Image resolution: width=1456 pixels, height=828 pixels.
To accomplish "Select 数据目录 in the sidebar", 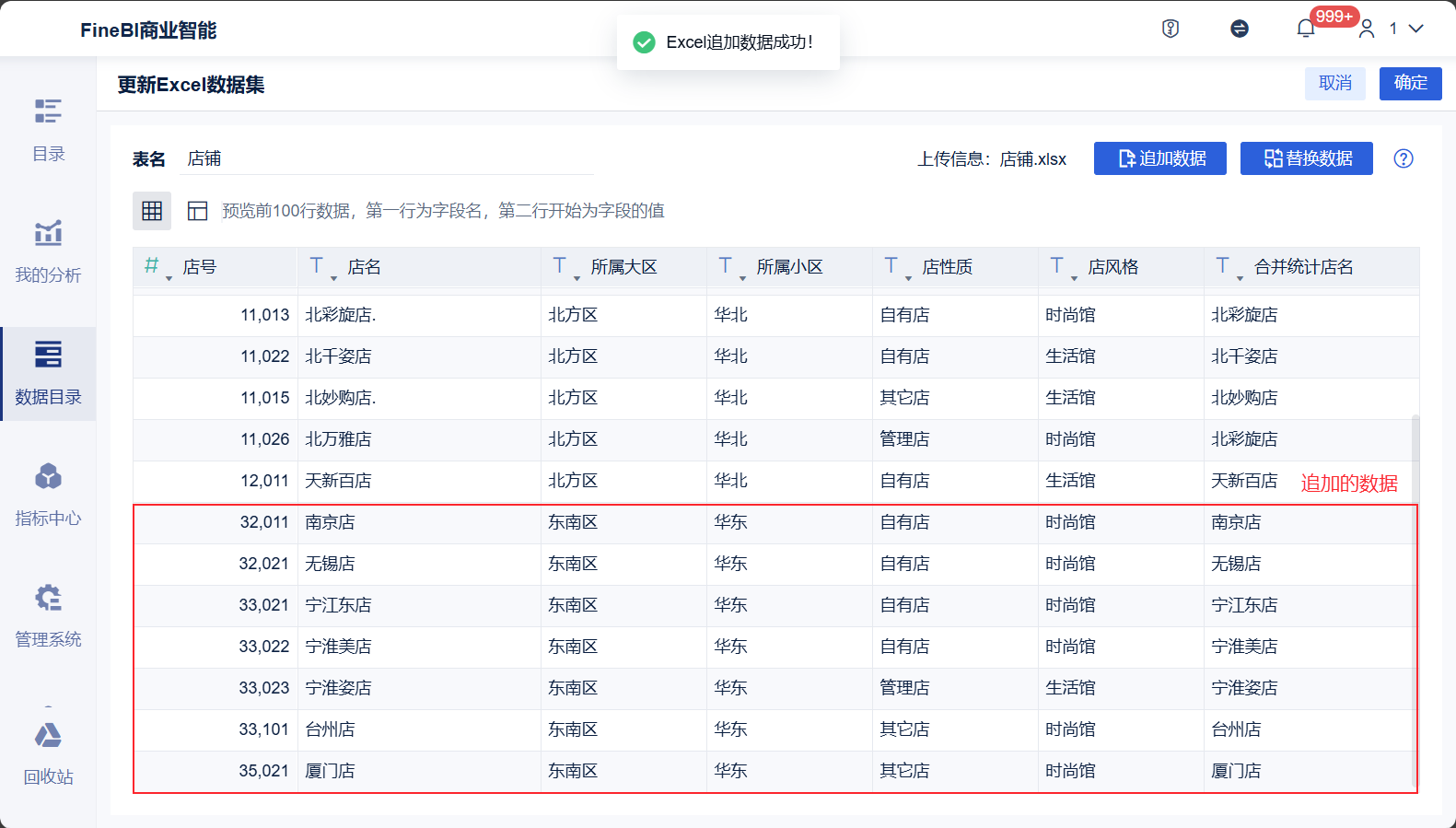I will coord(48,374).
